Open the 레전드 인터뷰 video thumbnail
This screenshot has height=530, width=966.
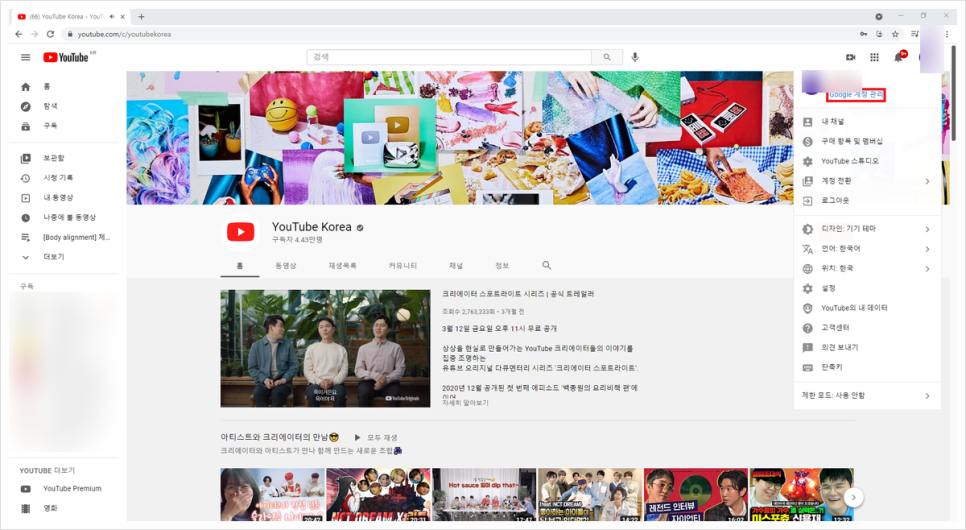[x=696, y=495]
